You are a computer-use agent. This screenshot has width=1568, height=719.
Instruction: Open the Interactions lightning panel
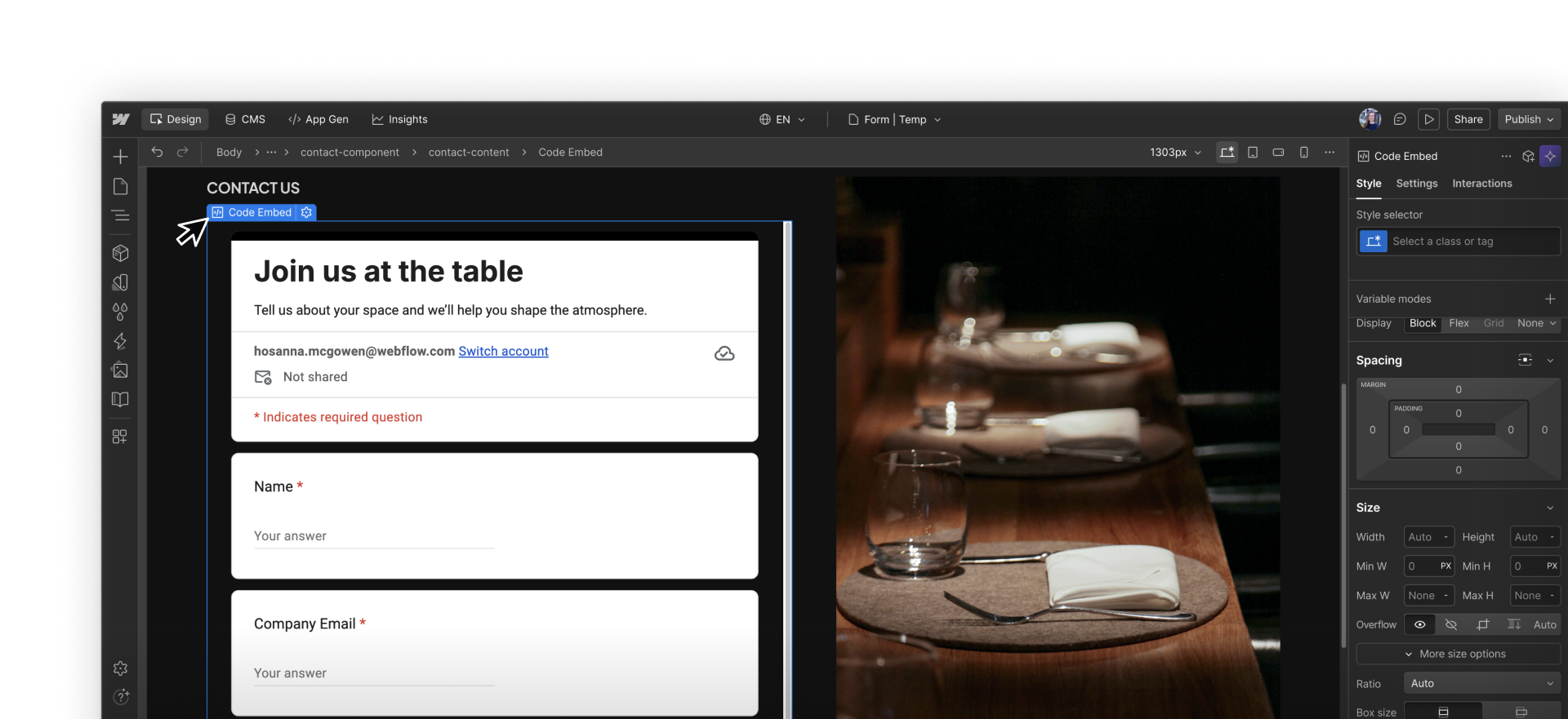120,341
